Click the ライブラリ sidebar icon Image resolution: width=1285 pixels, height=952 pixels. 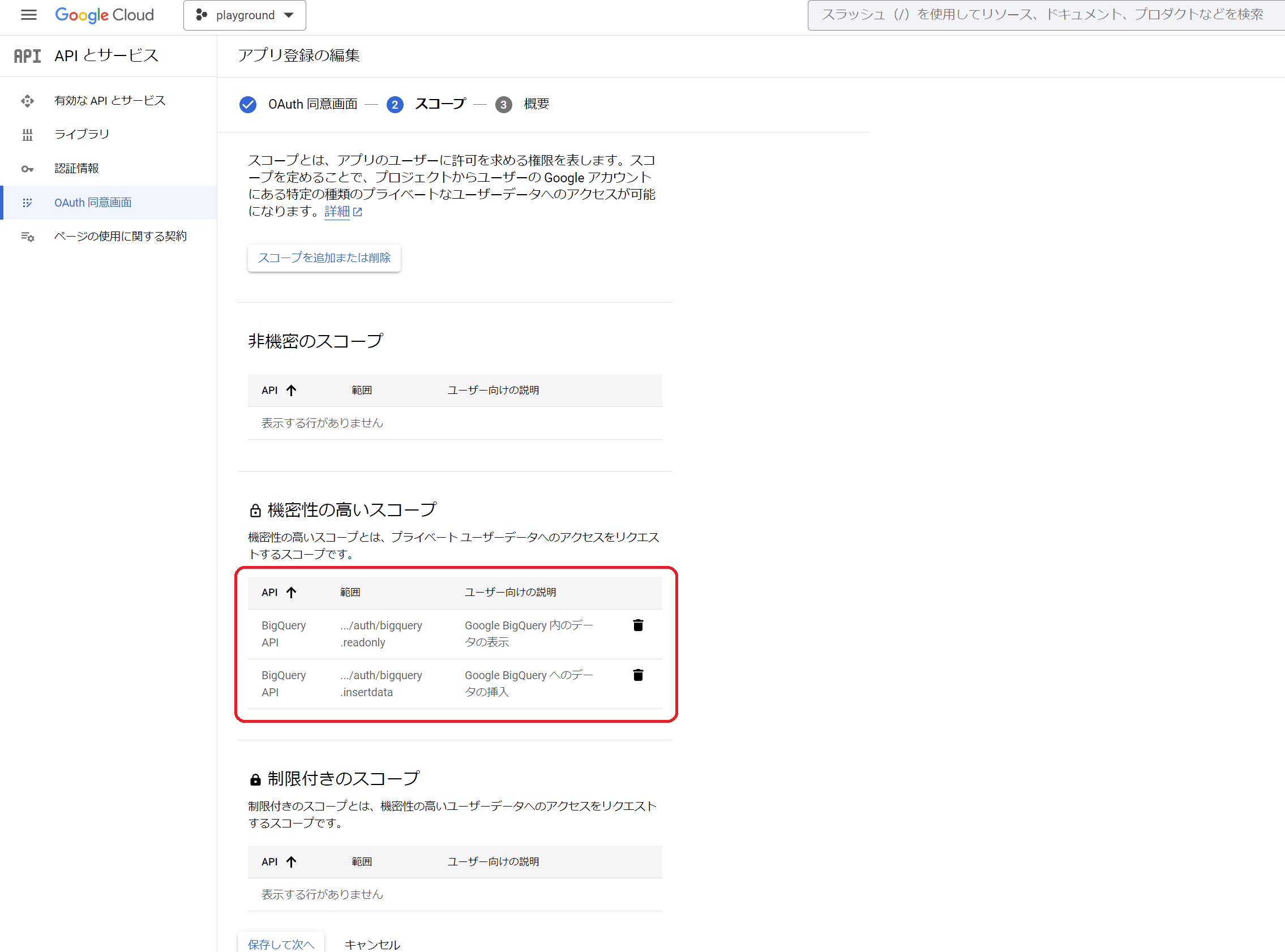[x=27, y=135]
